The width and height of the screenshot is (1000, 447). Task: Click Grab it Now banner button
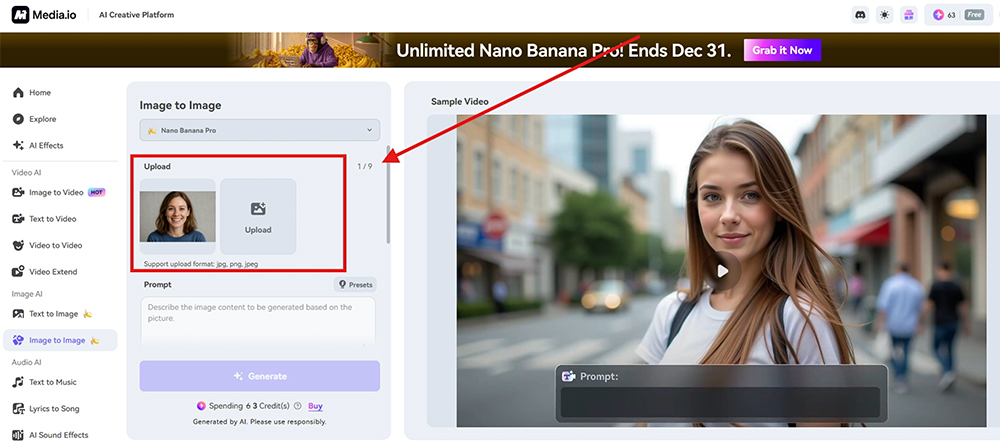point(783,50)
